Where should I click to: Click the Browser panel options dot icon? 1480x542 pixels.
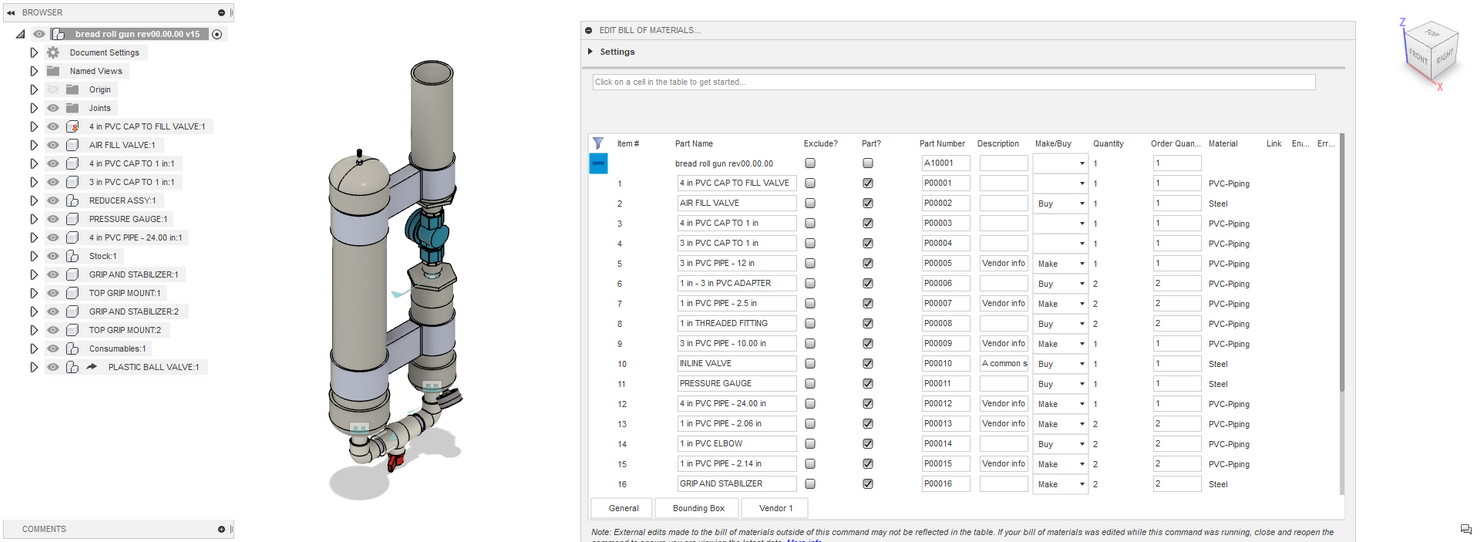coord(221,12)
